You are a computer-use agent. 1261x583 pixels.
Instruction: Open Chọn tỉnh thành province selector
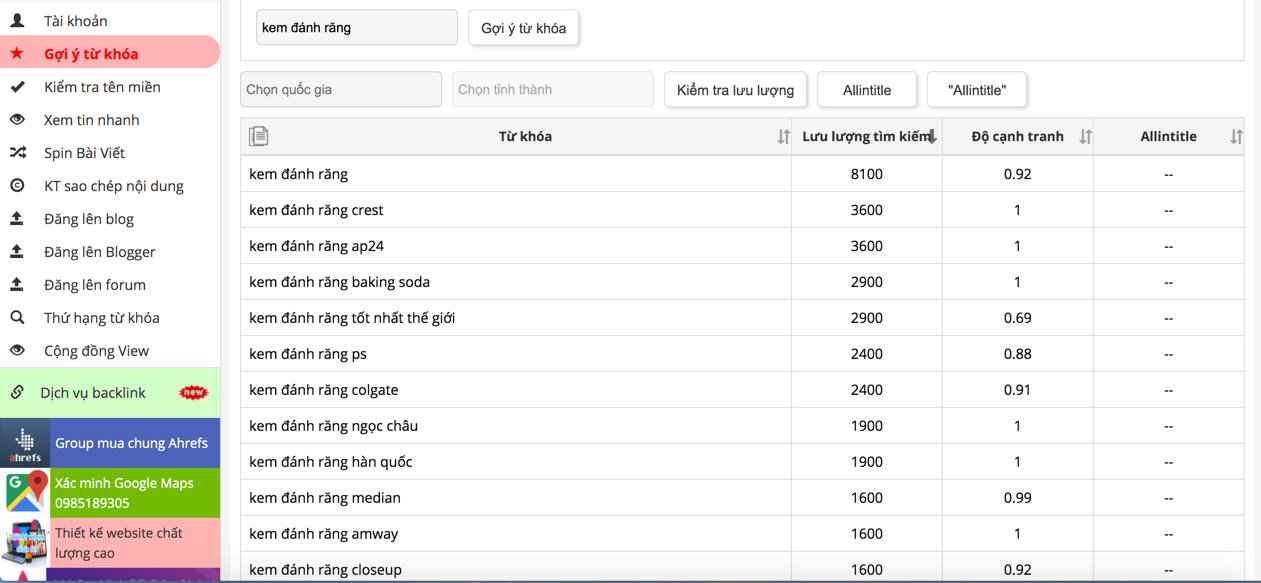coord(553,89)
